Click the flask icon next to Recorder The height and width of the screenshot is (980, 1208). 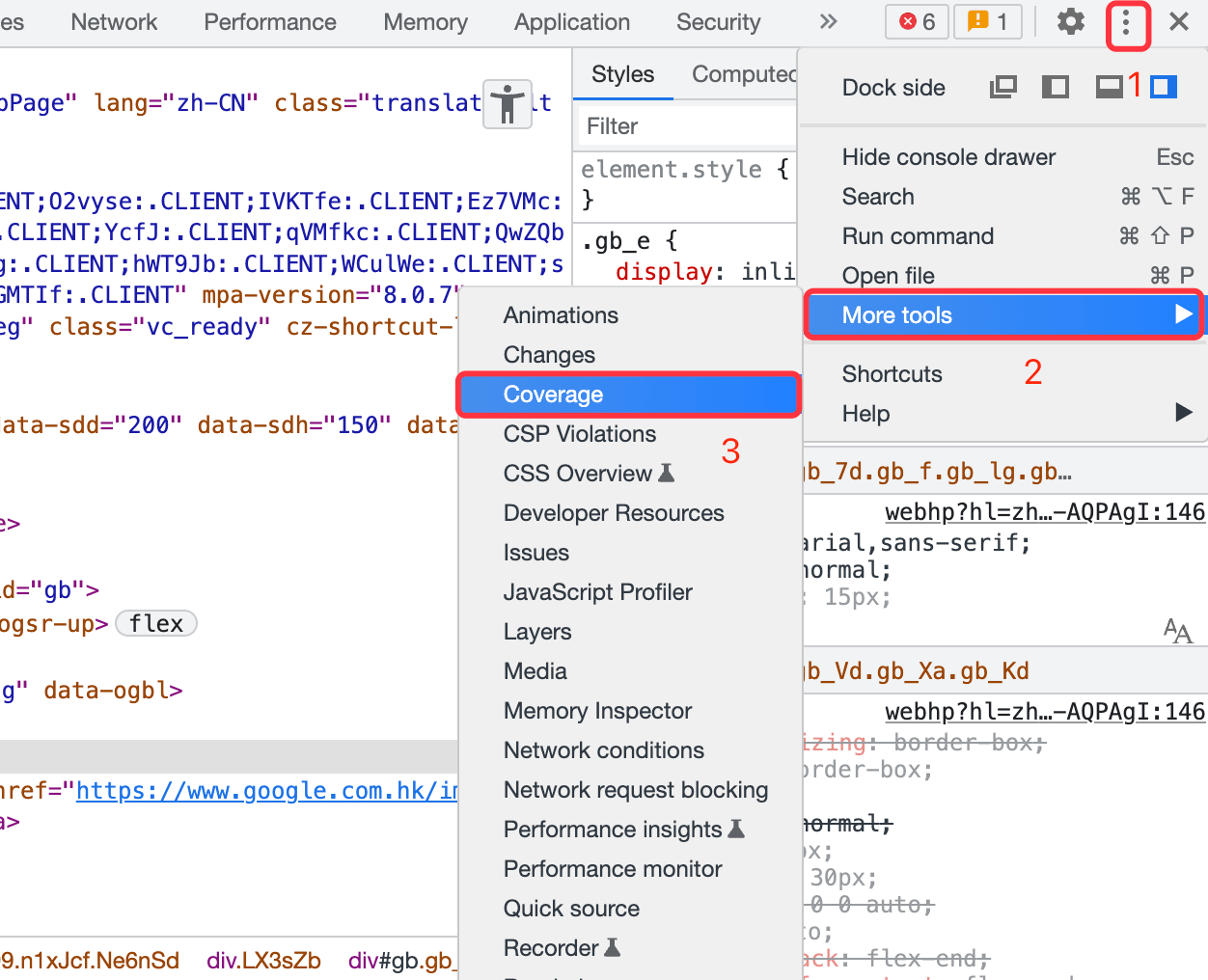coord(612,947)
